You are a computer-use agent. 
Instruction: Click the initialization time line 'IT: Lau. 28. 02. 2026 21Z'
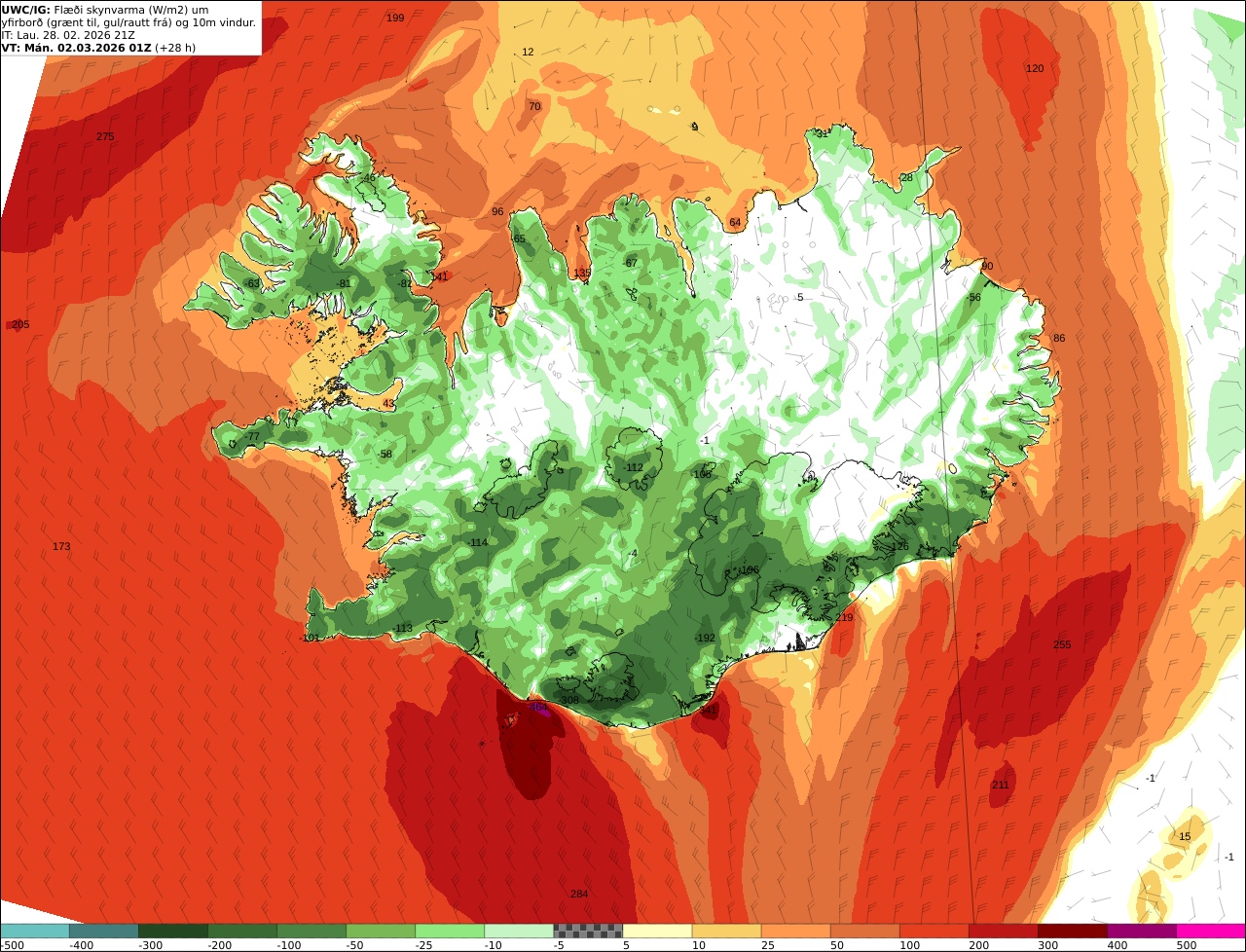(x=68, y=35)
